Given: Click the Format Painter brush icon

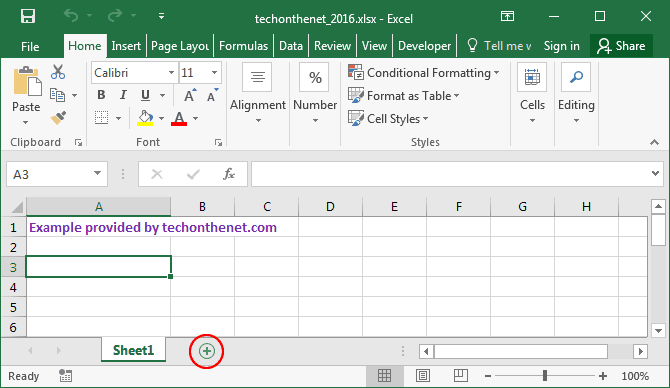Looking at the screenshot, I should [58, 118].
